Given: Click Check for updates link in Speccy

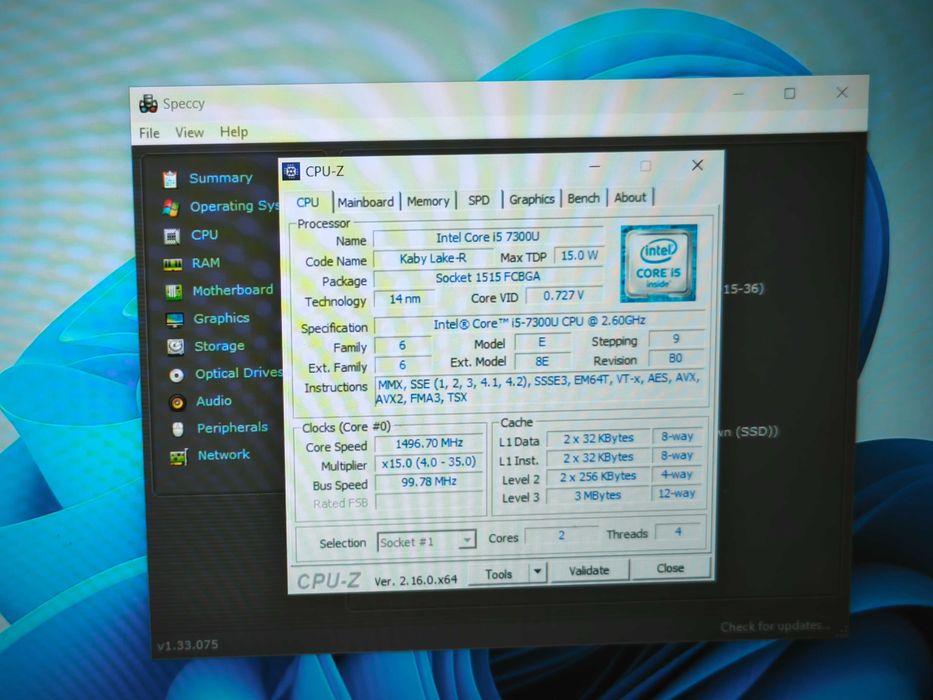Looking at the screenshot, I should tap(775, 626).
